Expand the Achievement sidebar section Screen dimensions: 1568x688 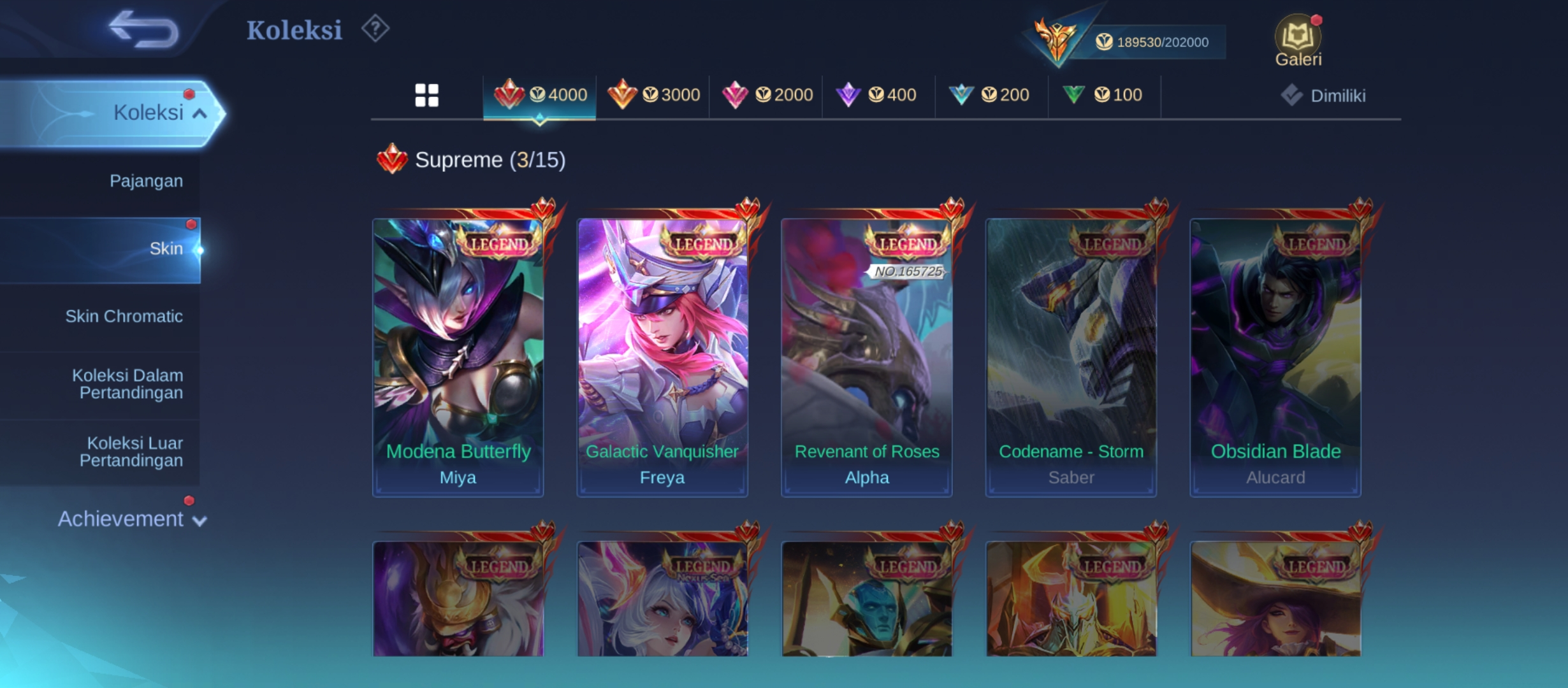click(x=131, y=519)
